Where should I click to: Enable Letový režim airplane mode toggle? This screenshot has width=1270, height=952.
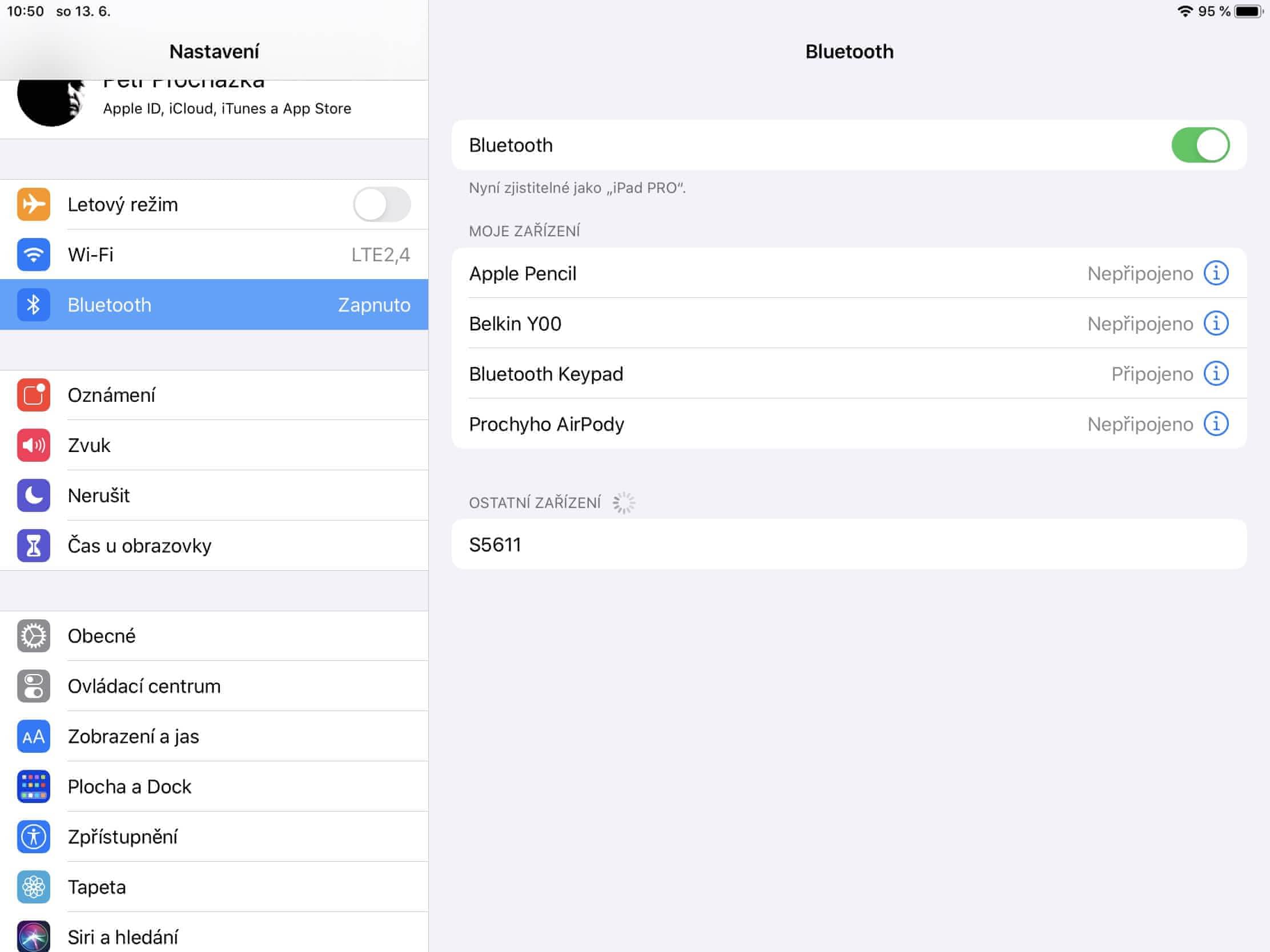coord(381,204)
